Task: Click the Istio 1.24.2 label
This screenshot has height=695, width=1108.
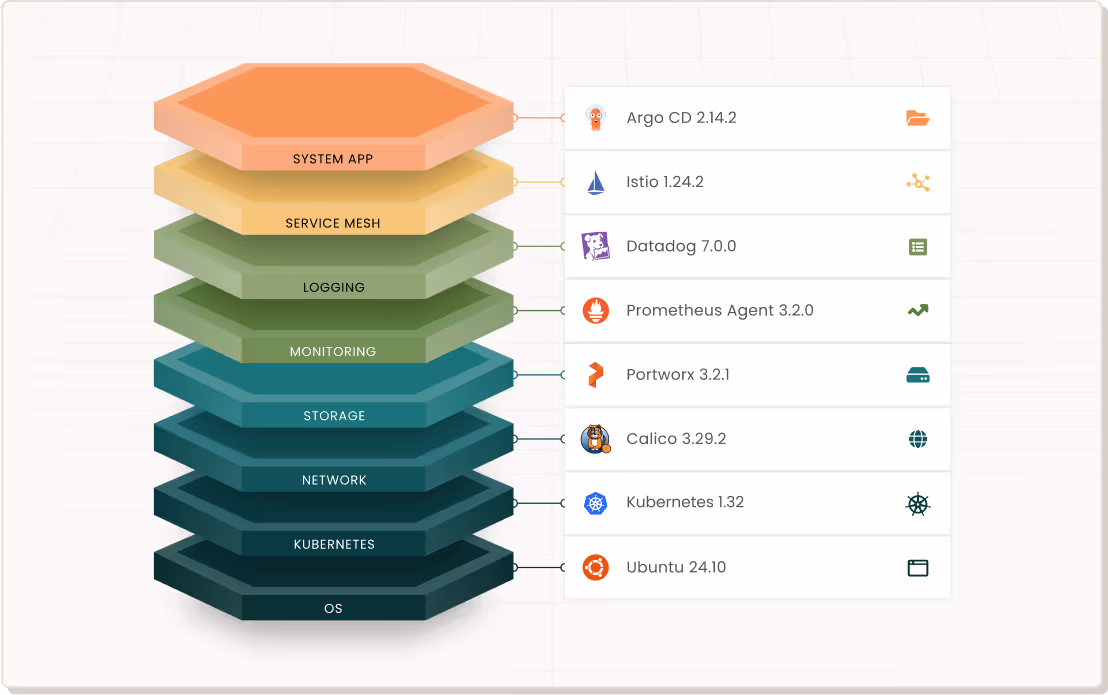Action: point(665,182)
